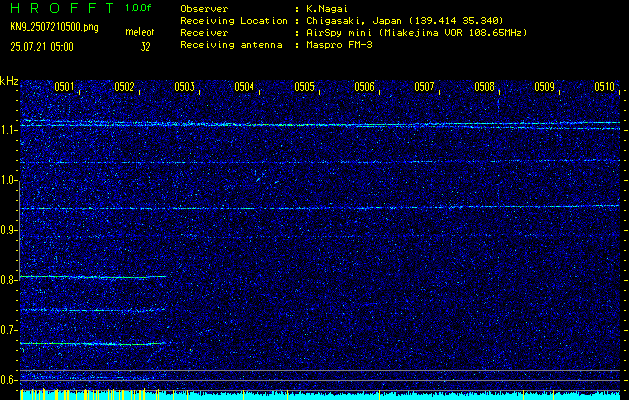Click the 0508 time marker
This screenshot has width=629, height=400.
coord(484,87)
